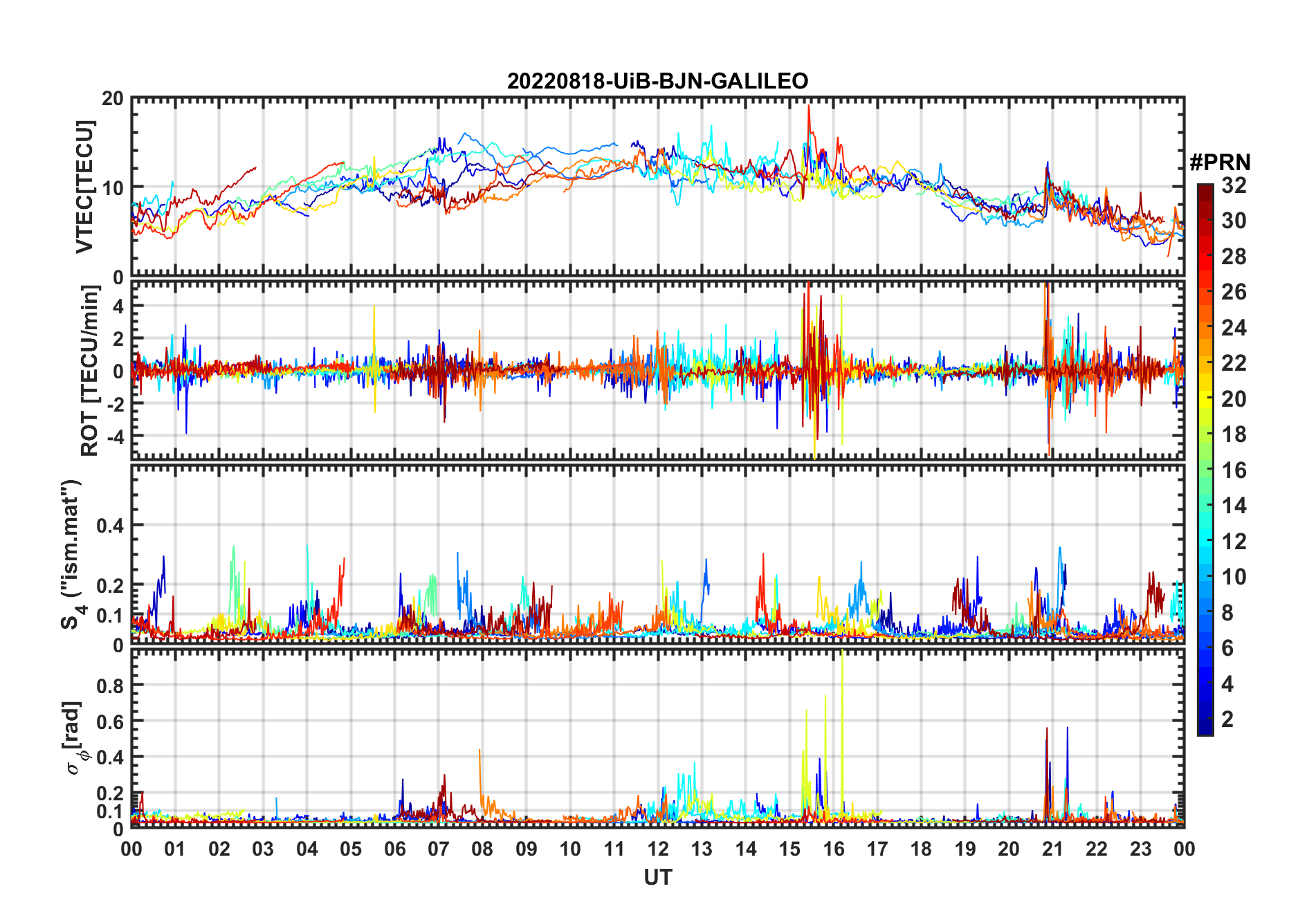Viewport: 1316px width, 920px height.
Task: Click the dark red top of the PRN colorbar
Action: (x=1205, y=194)
